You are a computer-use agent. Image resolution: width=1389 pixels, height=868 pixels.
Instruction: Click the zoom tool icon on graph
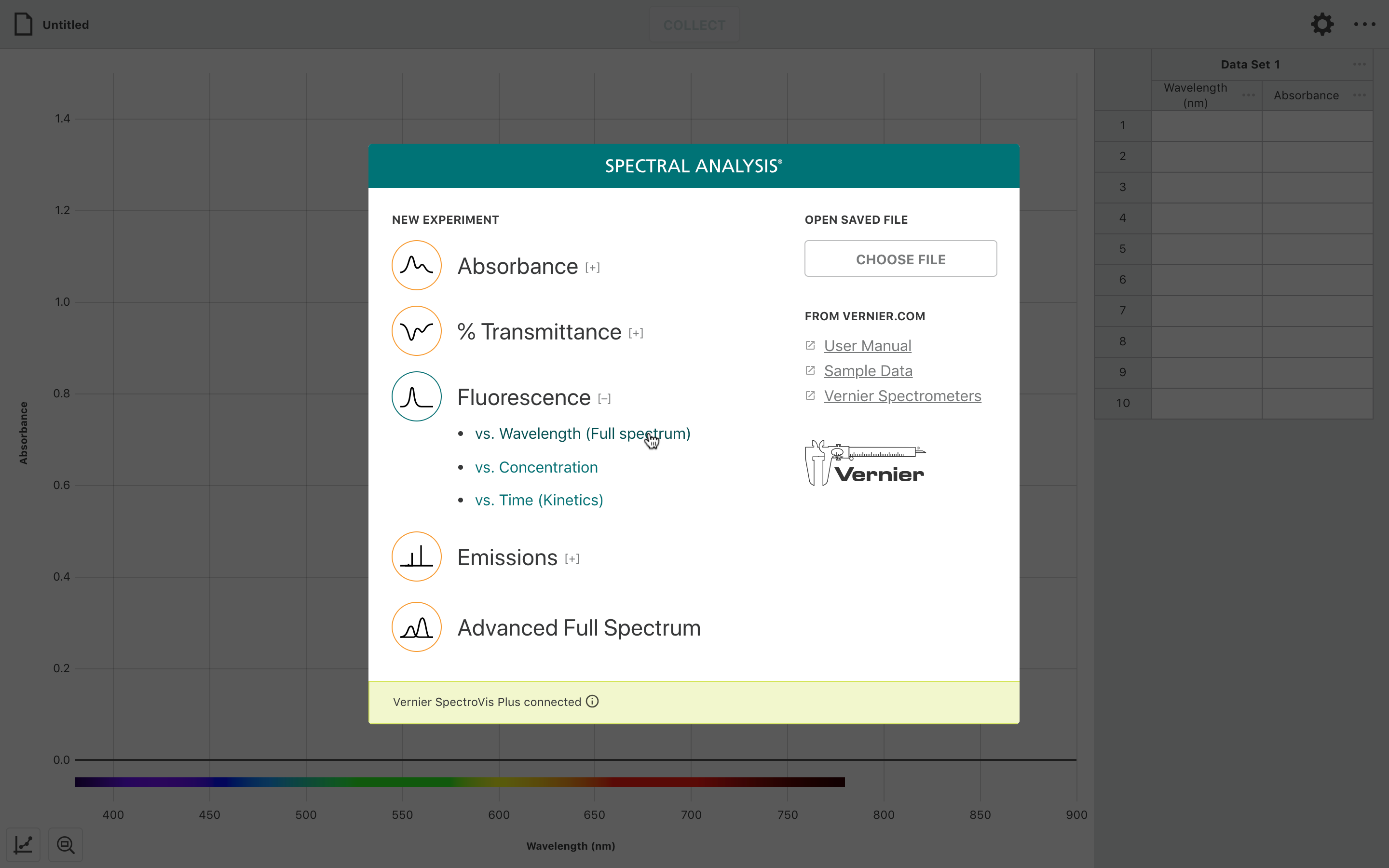coord(65,845)
